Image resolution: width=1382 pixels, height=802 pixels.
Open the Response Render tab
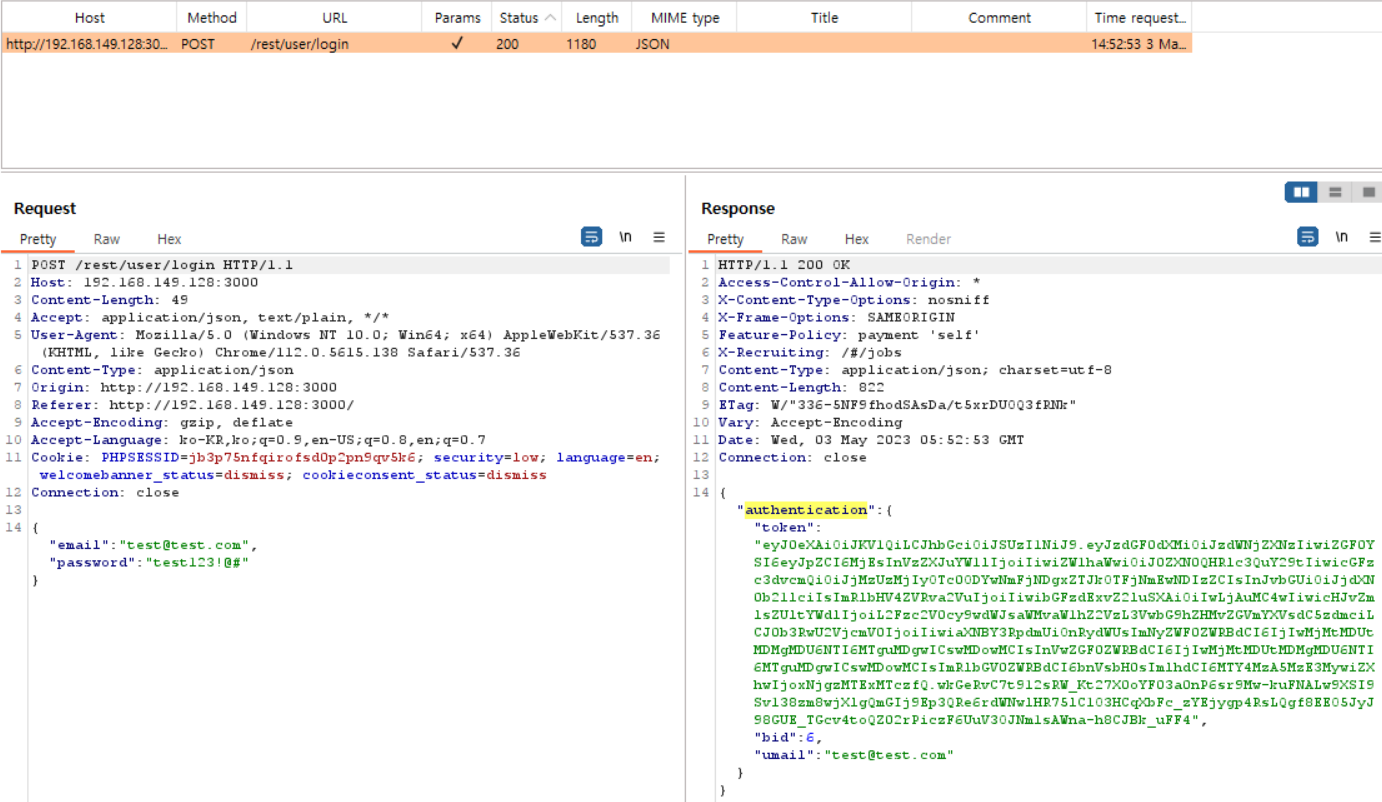(928, 239)
